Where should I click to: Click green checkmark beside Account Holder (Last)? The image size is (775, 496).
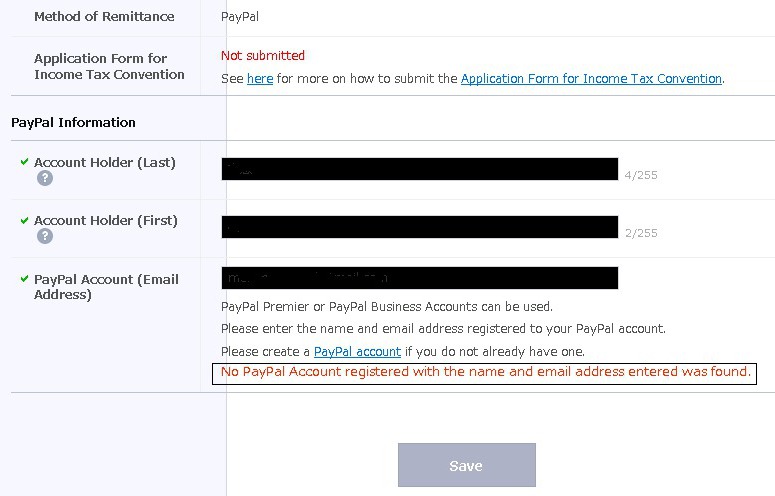click(24, 162)
